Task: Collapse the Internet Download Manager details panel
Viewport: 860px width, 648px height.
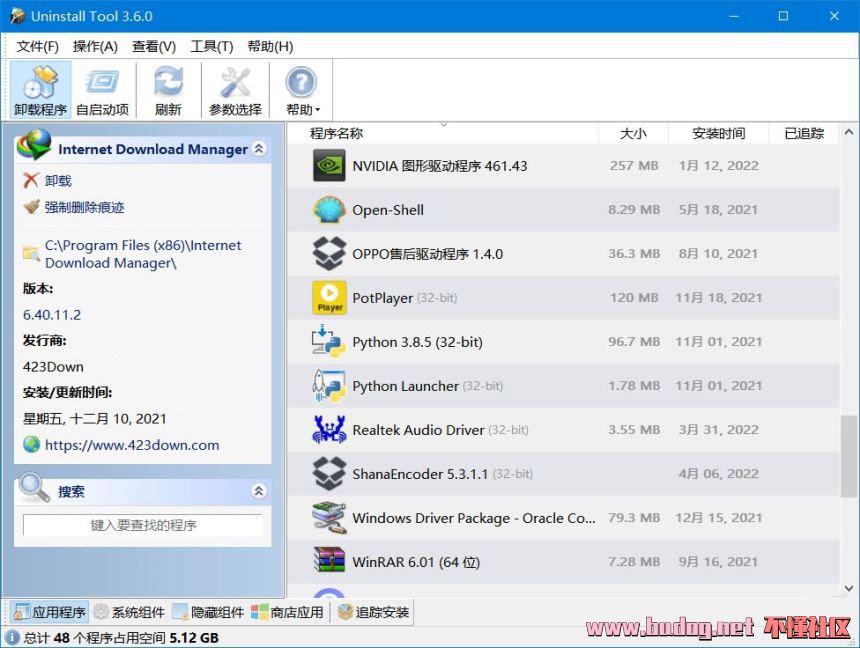Action: 259,149
